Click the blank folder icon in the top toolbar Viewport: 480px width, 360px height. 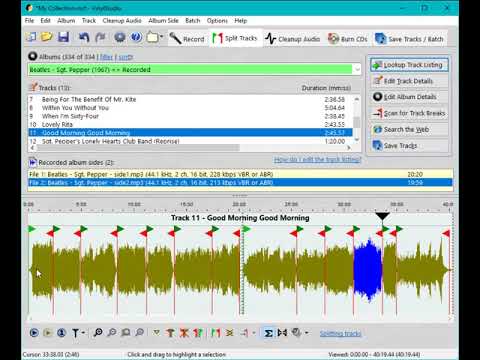pyautogui.click(x=152, y=37)
